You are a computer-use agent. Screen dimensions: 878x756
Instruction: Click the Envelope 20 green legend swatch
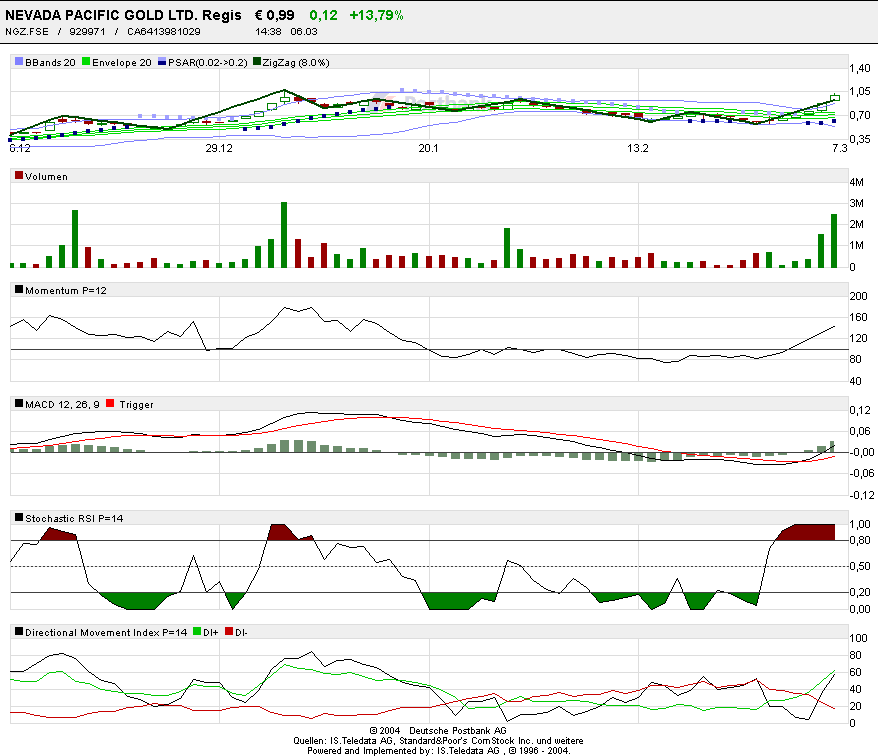click(x=85, y=62)
